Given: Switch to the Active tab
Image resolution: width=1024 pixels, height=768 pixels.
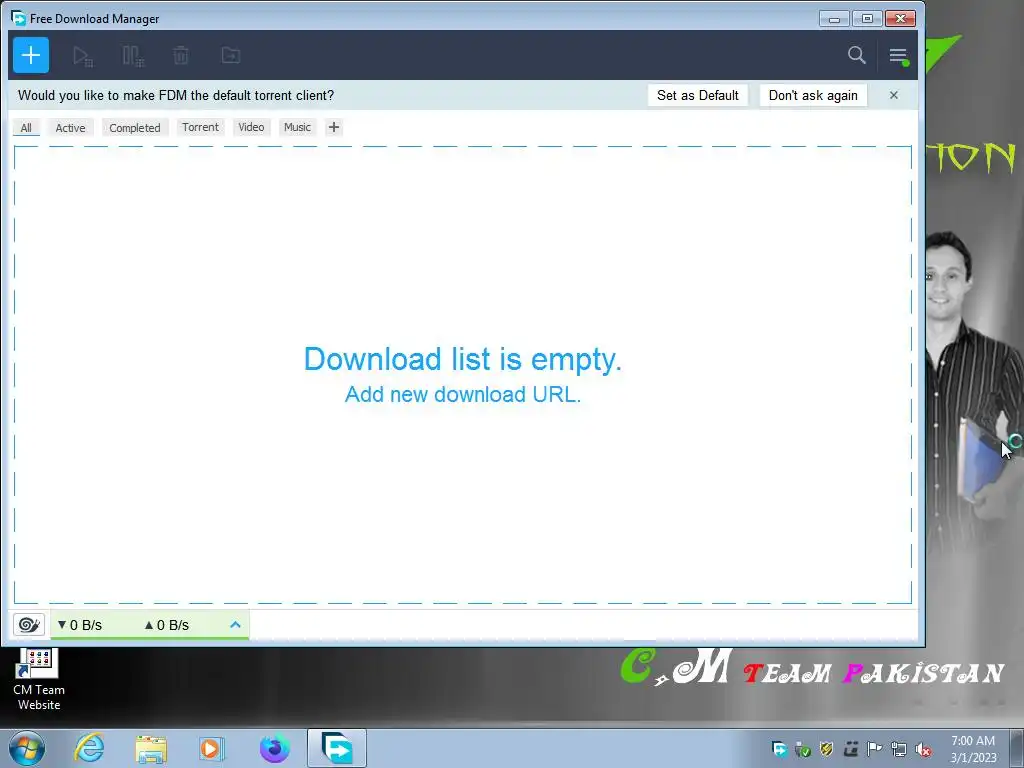Looking at the screenshot, I should 71,128.
